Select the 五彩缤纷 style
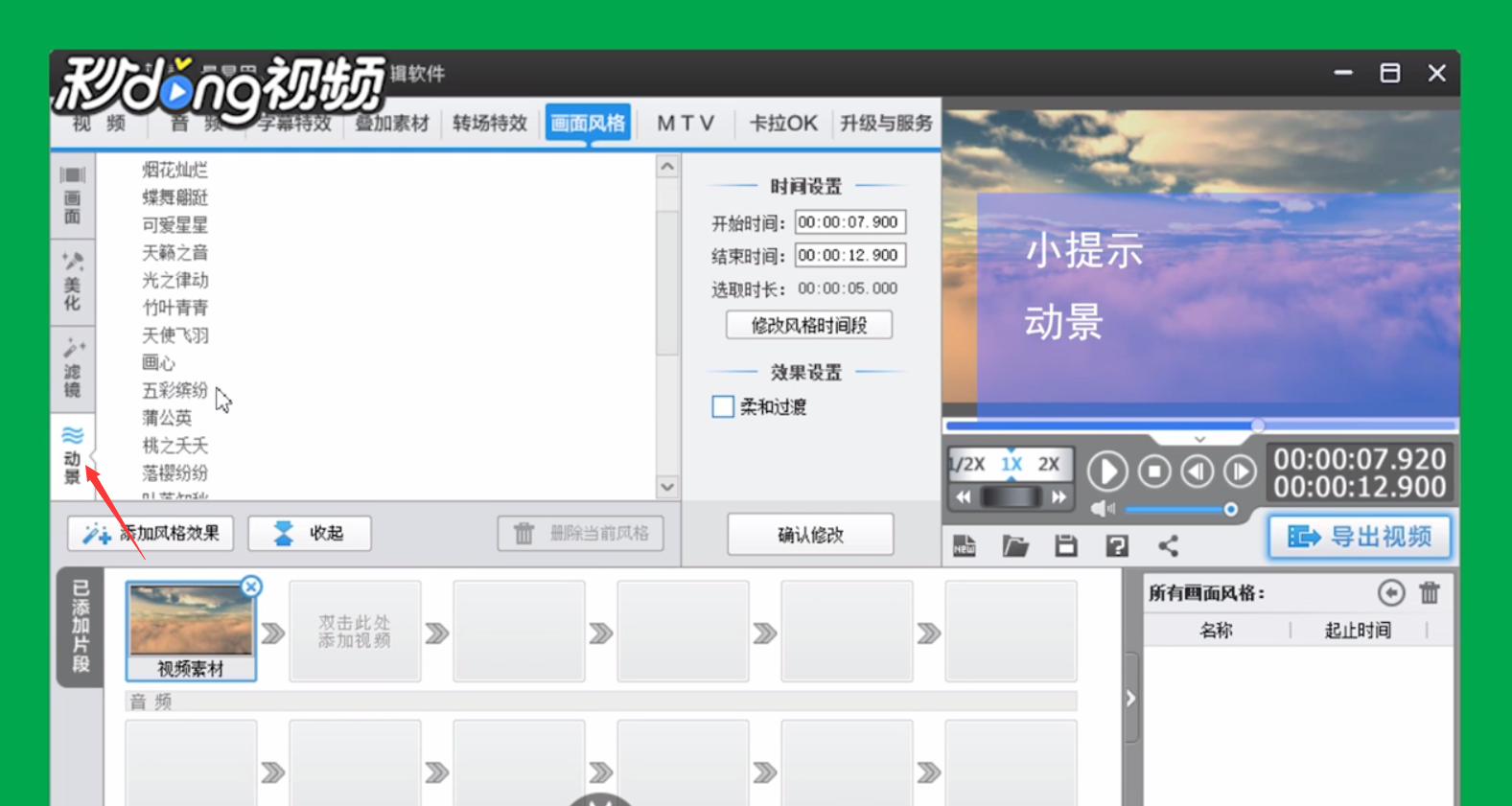The image size is (1512, 806). click(x=174, y=390)
